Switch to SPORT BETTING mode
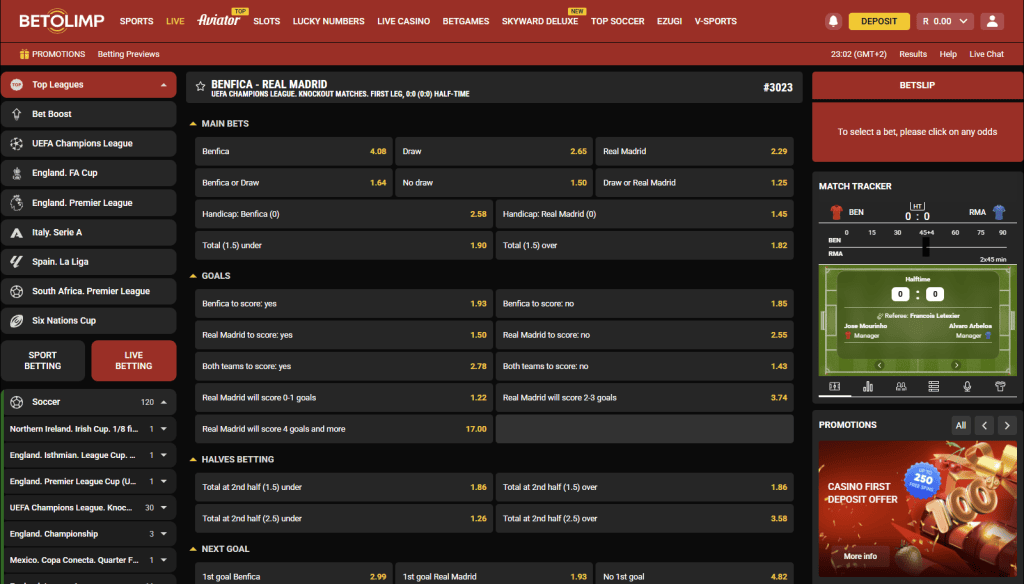Viewport: 1024px width, 584px height. (43, 361)
